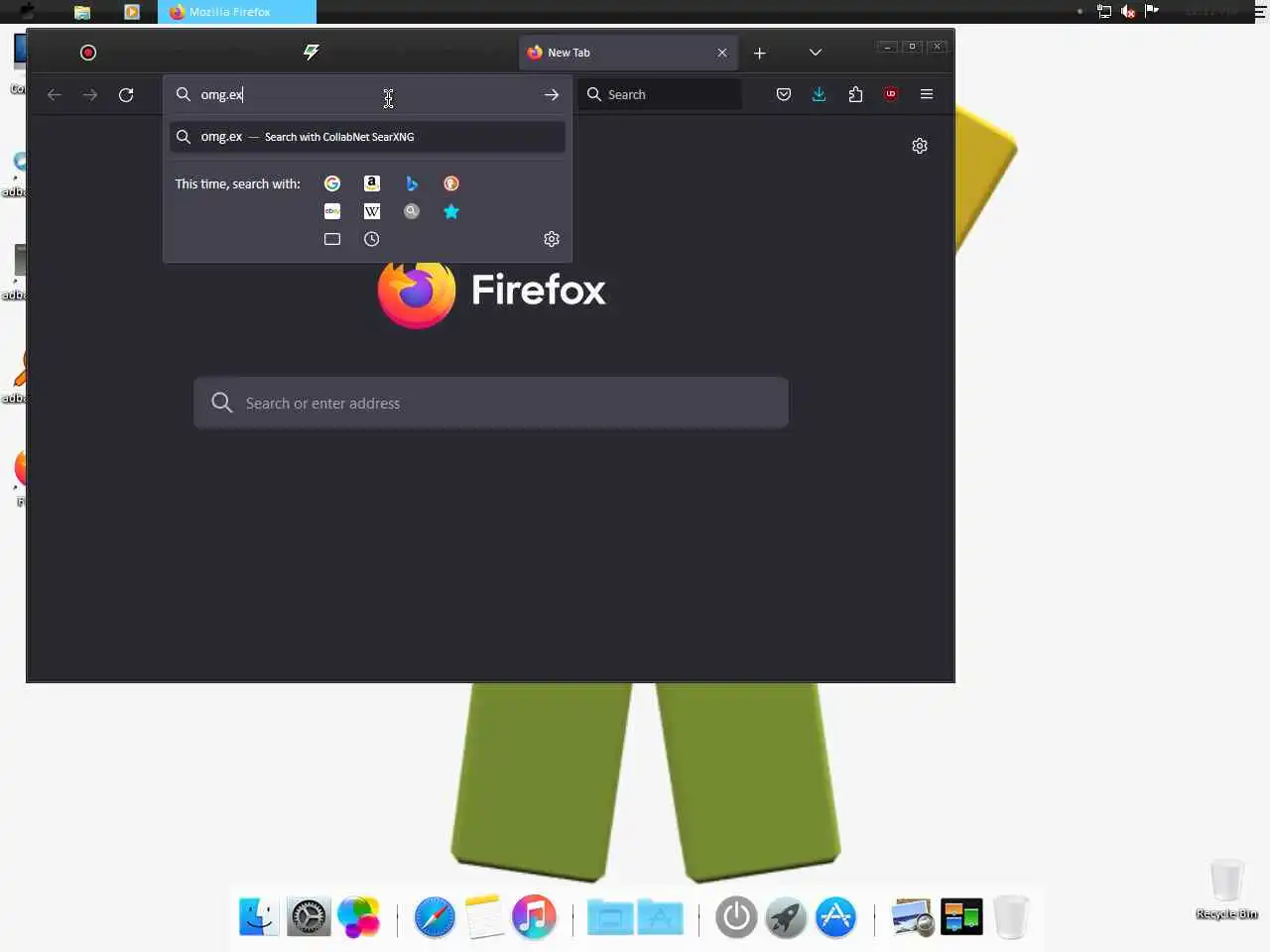Open the Mission Control icon in the dock
Screen dimensions: 1270x952
pyautogui.click(x=961, y=916)
